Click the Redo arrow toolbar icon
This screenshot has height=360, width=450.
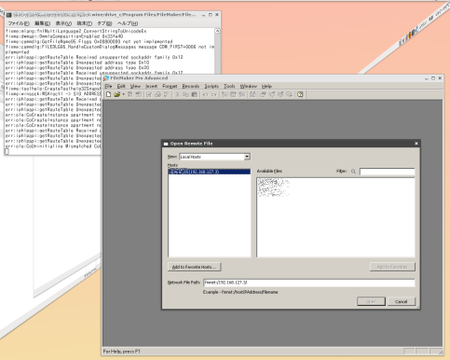[x=214, y=94]
